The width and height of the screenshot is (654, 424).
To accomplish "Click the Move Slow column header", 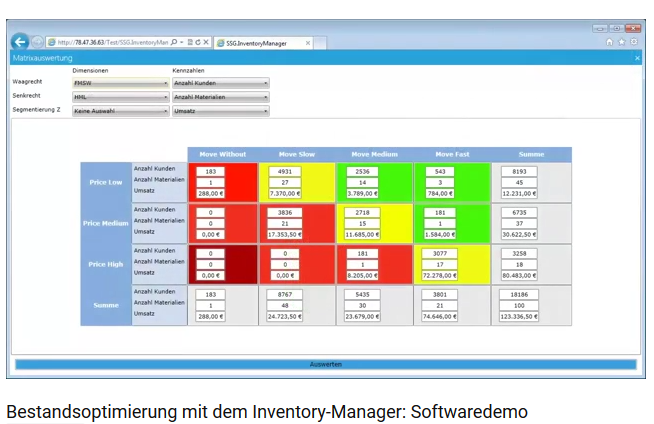I will point(297,154).
